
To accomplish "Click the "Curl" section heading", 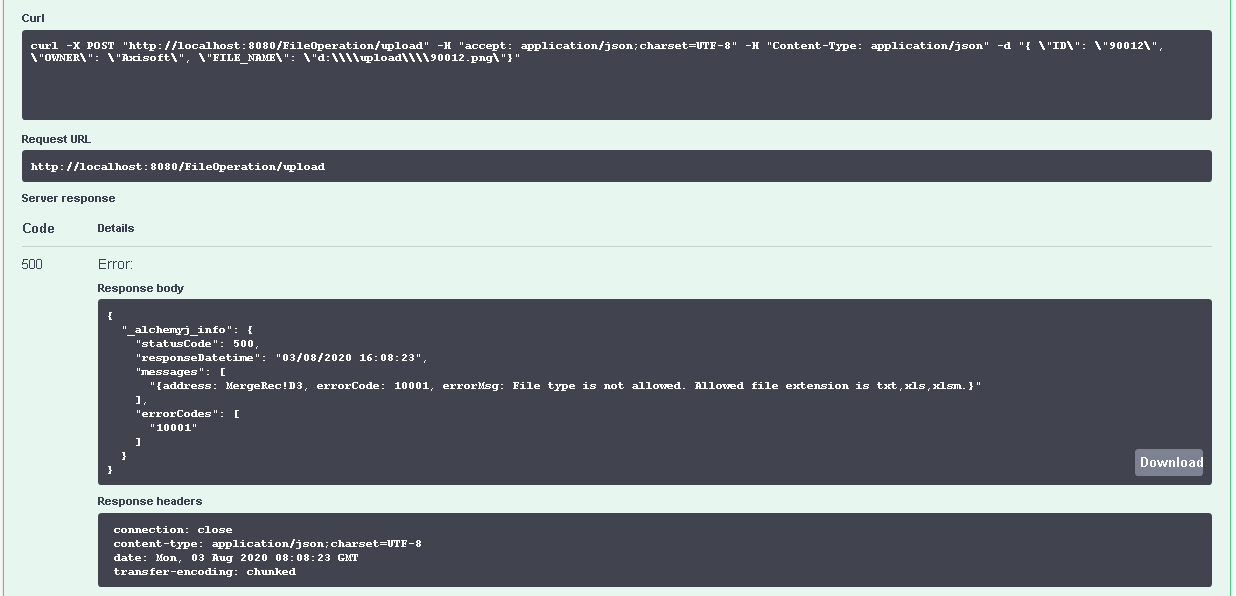I will [x=33, y=18].
